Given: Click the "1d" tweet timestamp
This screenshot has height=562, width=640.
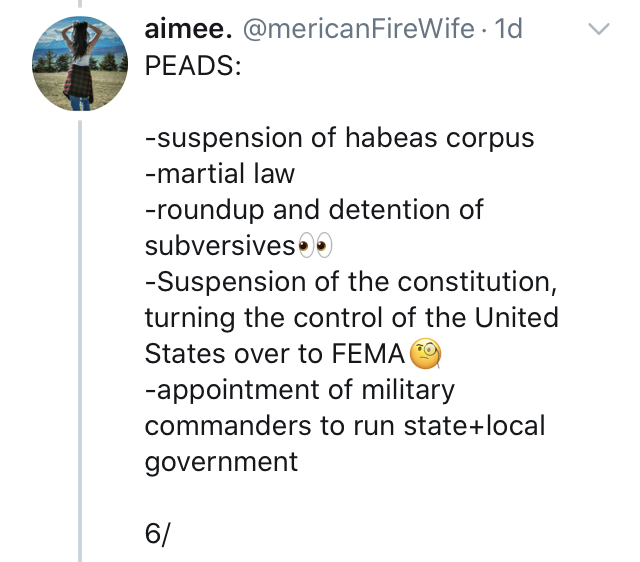Looking at the screenshot, I should 508,29.
